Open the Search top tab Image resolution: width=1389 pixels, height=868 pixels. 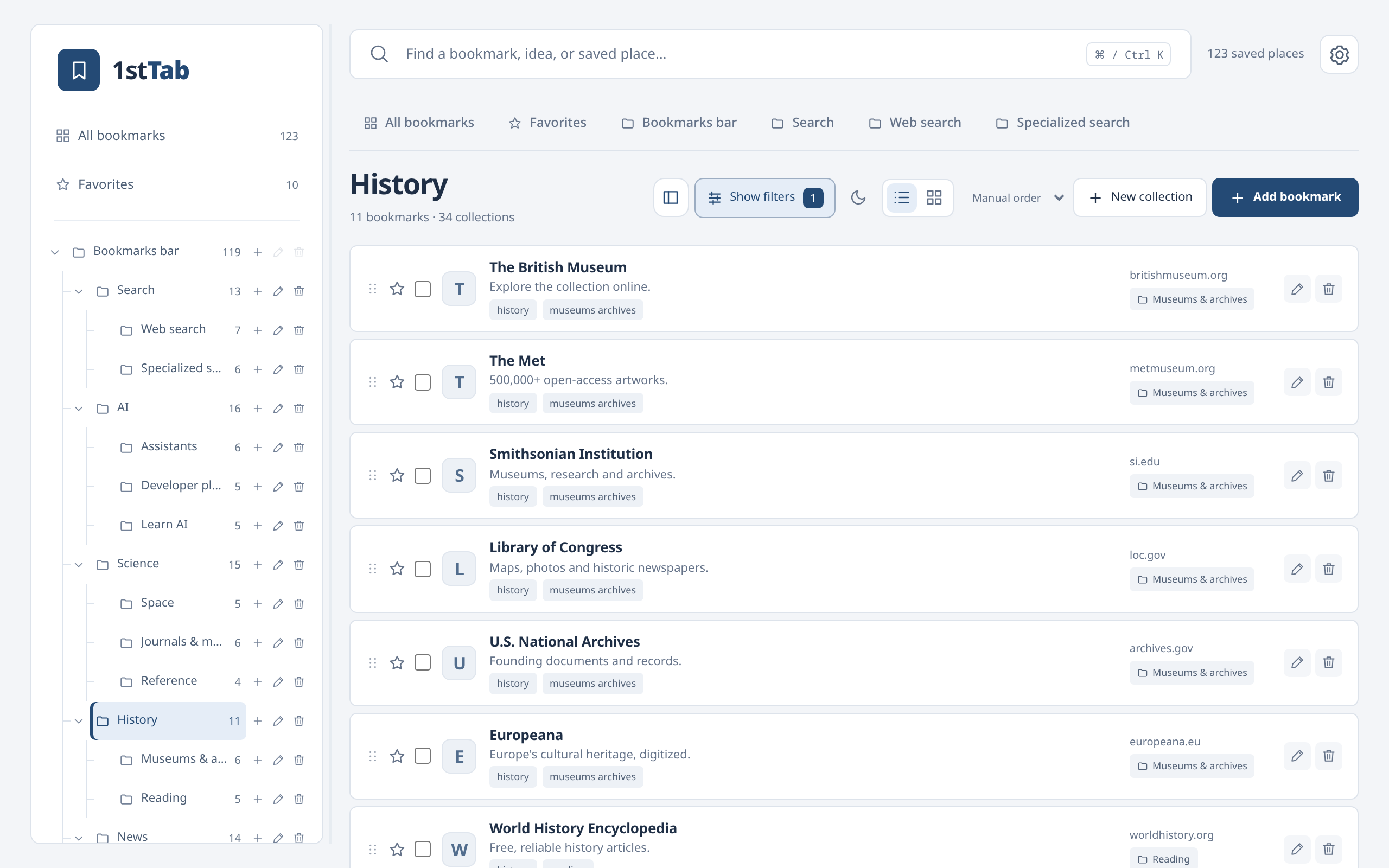coord(802,123)
